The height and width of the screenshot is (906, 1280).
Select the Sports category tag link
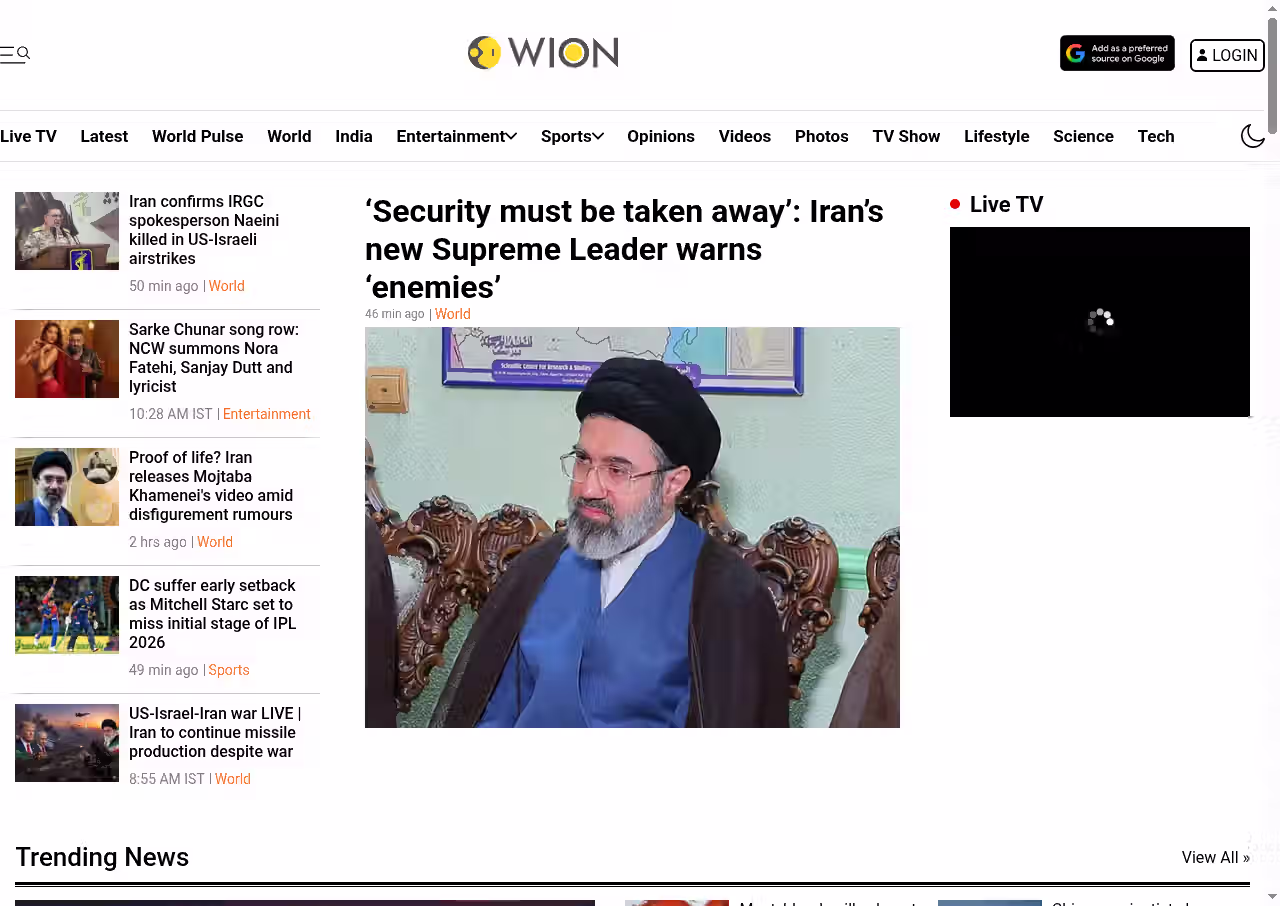point(229,670)
